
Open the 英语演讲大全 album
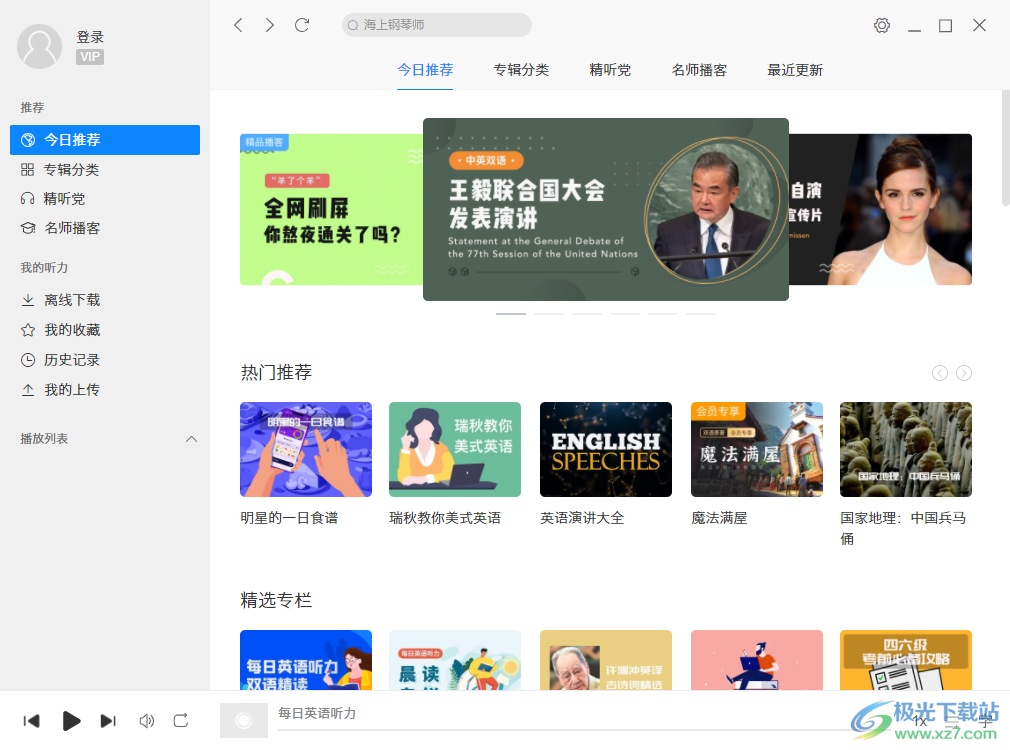(605, 449)
